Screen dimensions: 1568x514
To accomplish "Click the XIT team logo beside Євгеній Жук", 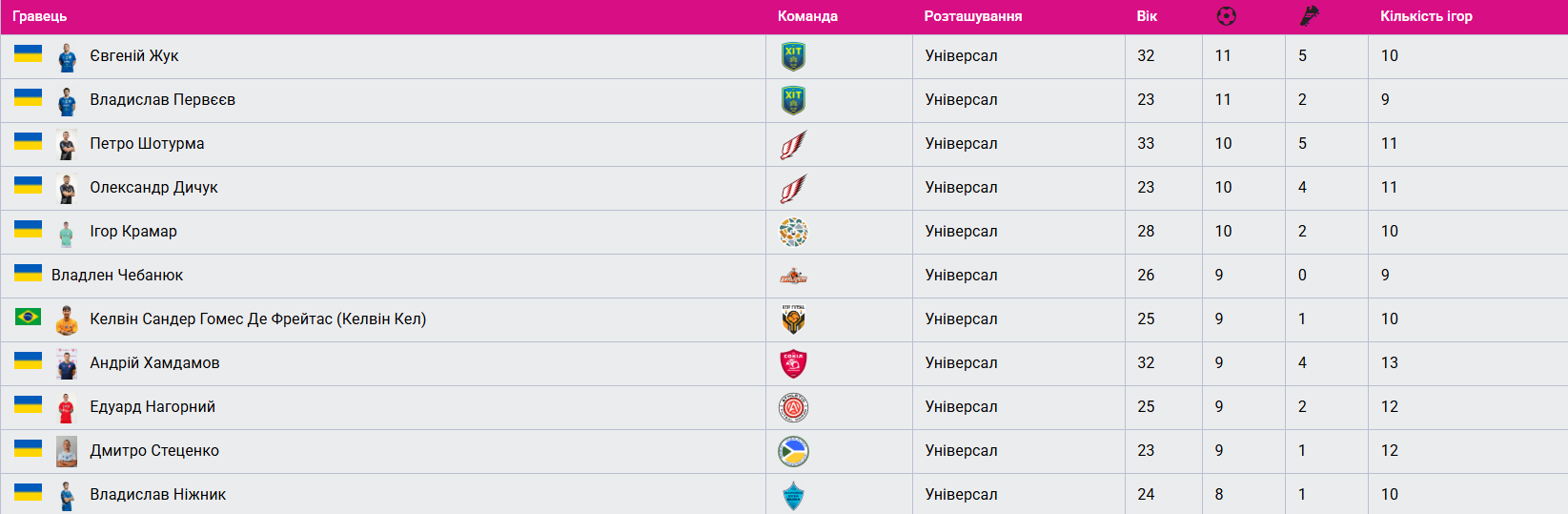I will pos(793,56).
